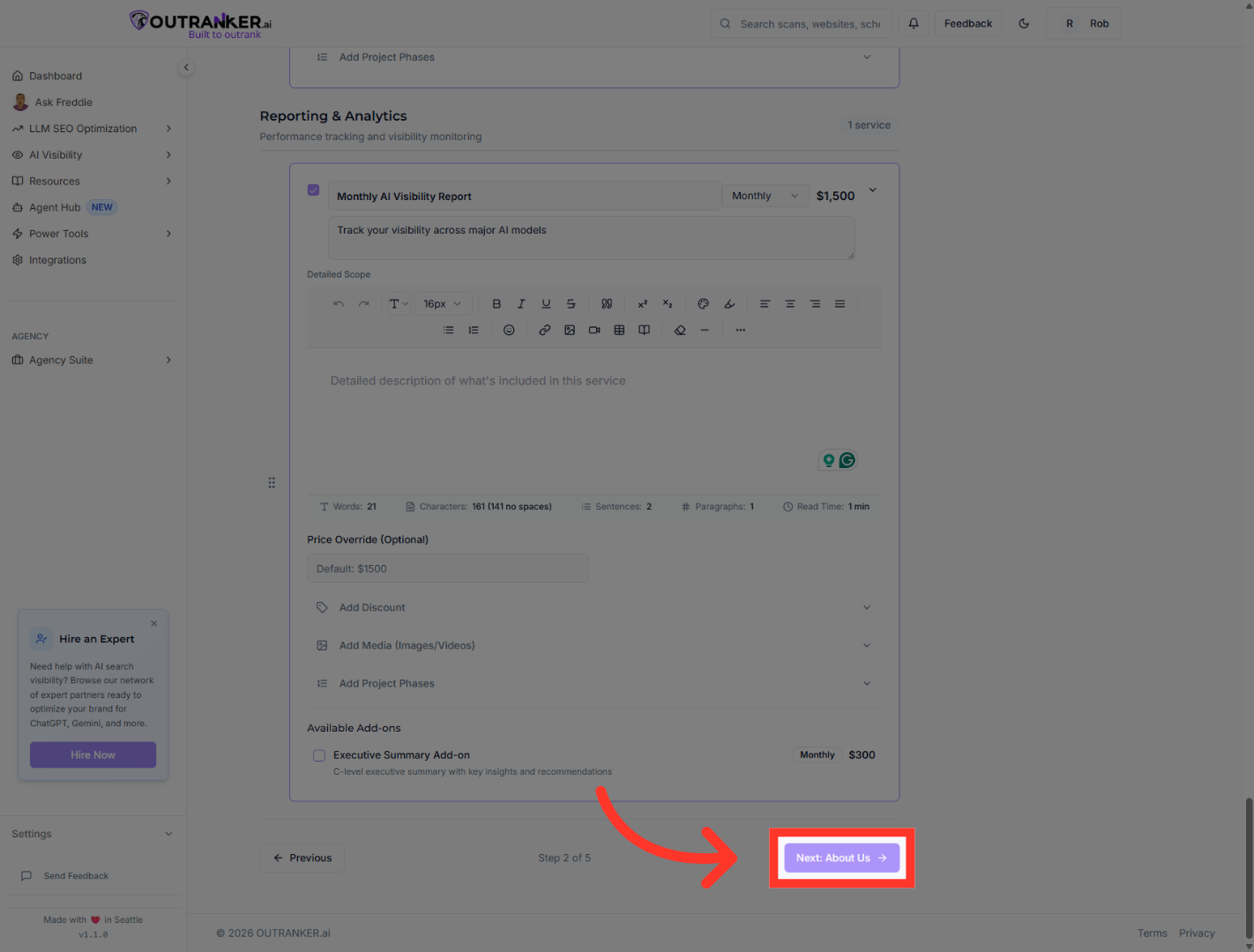This screenshot has height=952, width=1254.
Task: Collapse the Monthly AI Visibility Report card
Action: pos(873,190)
